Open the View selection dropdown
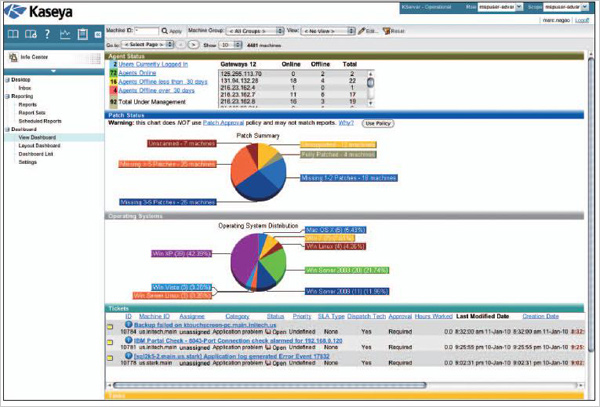 coord(328,31)
